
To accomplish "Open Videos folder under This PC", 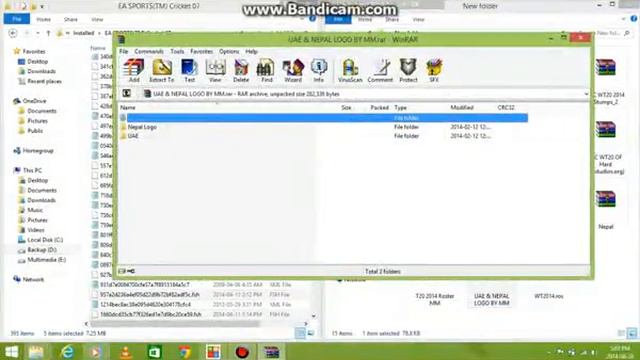I will click(36, 230).
